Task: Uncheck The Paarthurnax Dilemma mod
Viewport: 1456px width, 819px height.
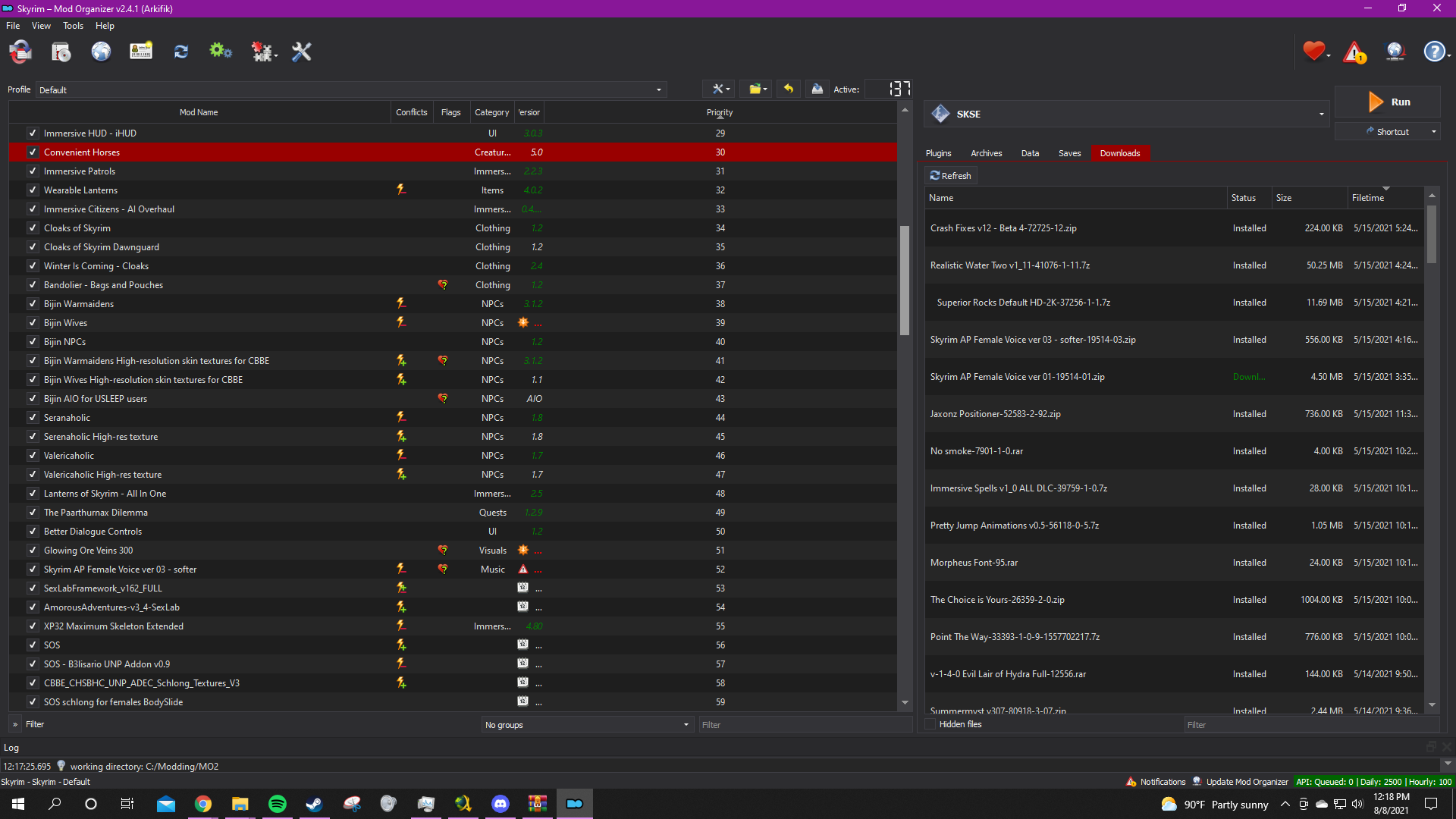Action: [33, 512]
